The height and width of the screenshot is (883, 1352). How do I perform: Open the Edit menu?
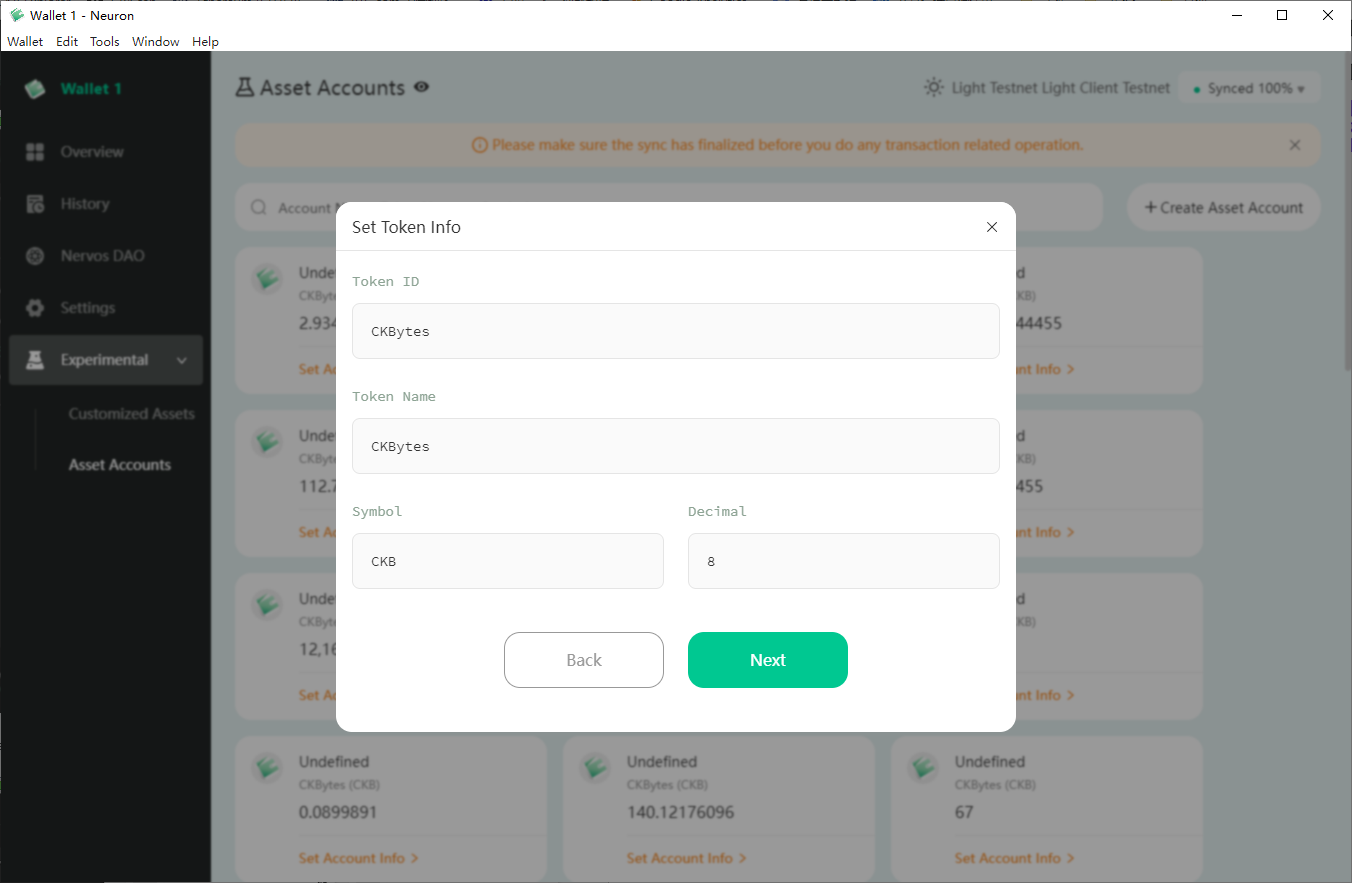pyautogui.click(x=67, y=41)
